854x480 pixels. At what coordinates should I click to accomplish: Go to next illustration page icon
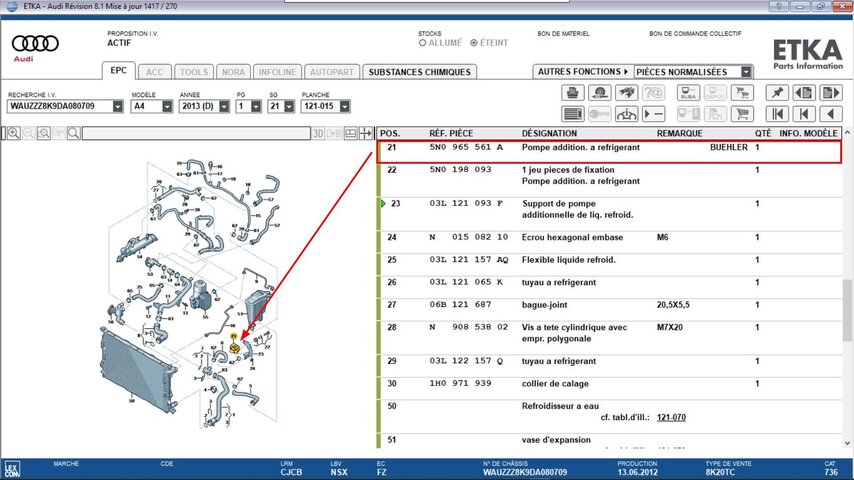click(x=831, y=93)
